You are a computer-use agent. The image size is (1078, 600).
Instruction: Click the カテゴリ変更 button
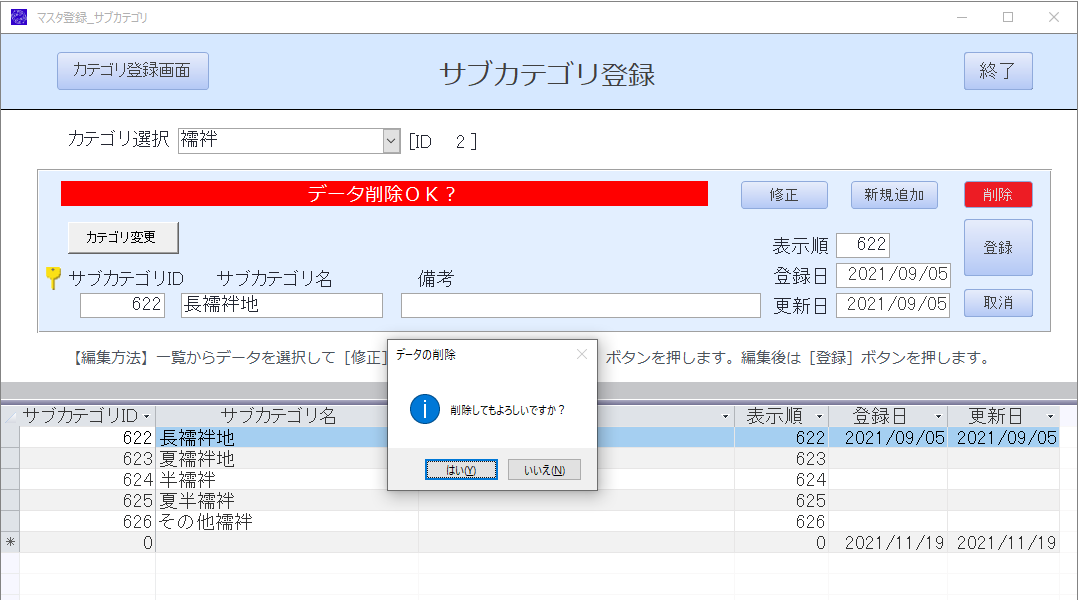tap(123, 238)
